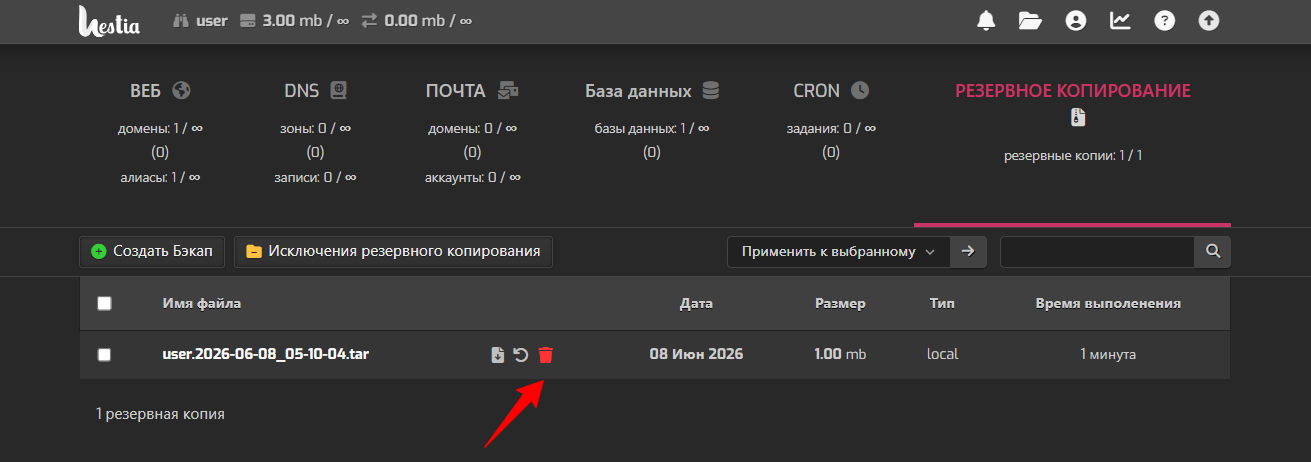The height and width of the screenshot is (462, 1311).
Task: Click the 1 минута runtime cell
Action: coord(1108,354)
